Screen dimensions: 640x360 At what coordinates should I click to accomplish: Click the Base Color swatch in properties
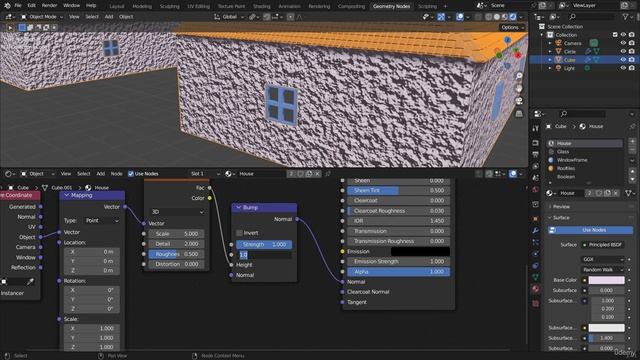tap(607, 280)
